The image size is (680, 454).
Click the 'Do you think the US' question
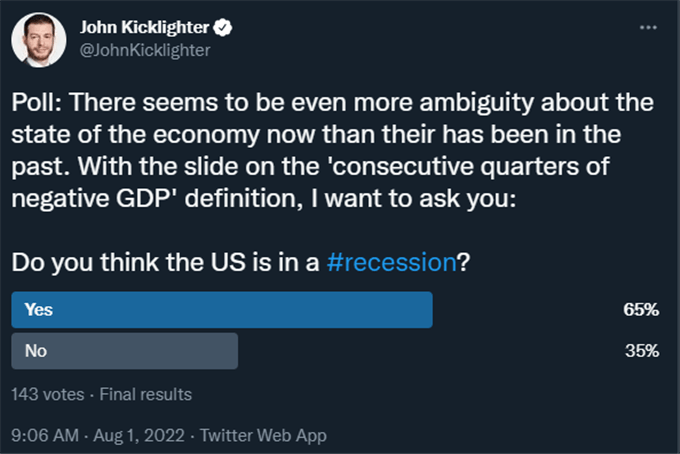(x=128, y=262)
